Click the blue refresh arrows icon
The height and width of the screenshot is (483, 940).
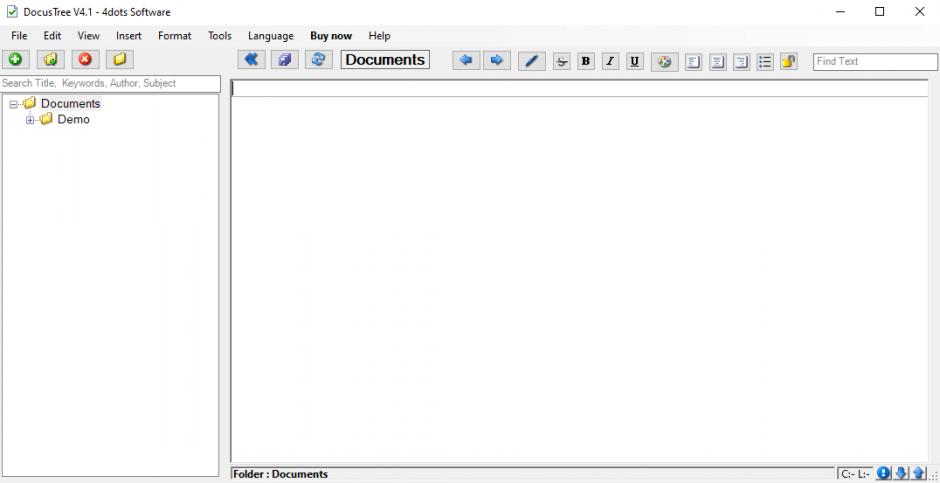pos(318,59)
